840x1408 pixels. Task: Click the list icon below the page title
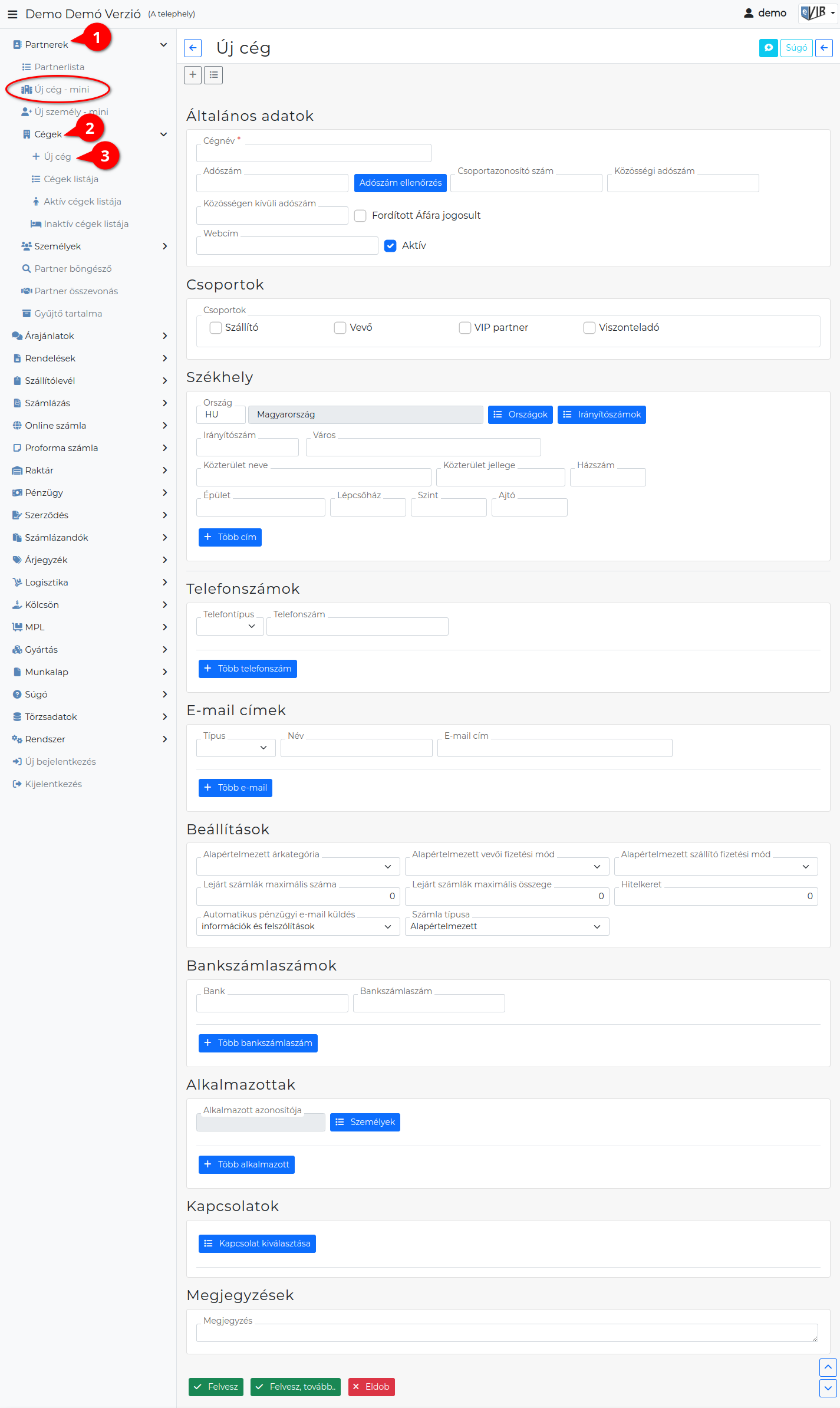(213, 75)
